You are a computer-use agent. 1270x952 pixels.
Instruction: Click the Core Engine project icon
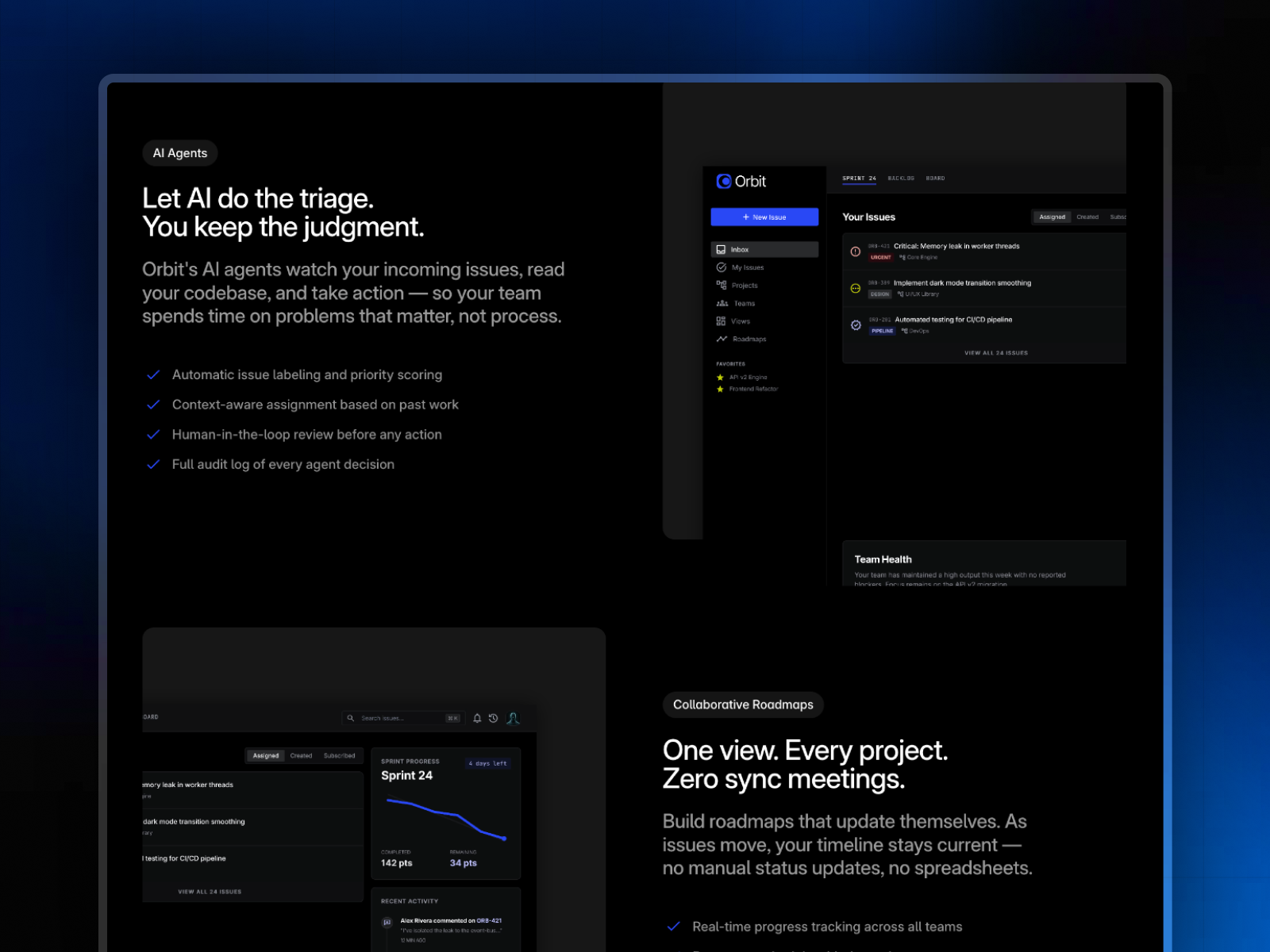[x=902, y=257]
